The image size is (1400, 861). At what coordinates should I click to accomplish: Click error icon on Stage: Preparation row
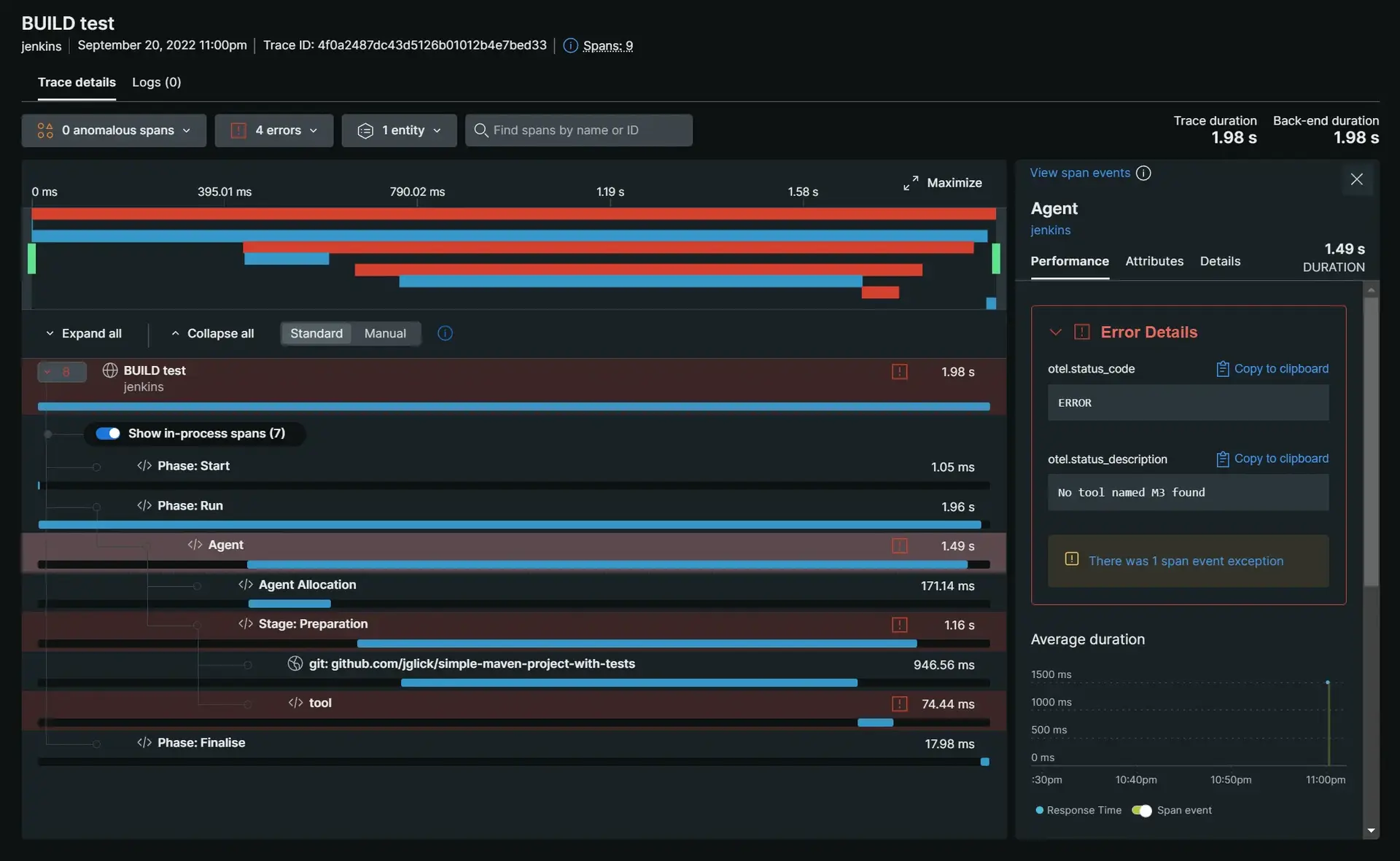click(900, 625)
